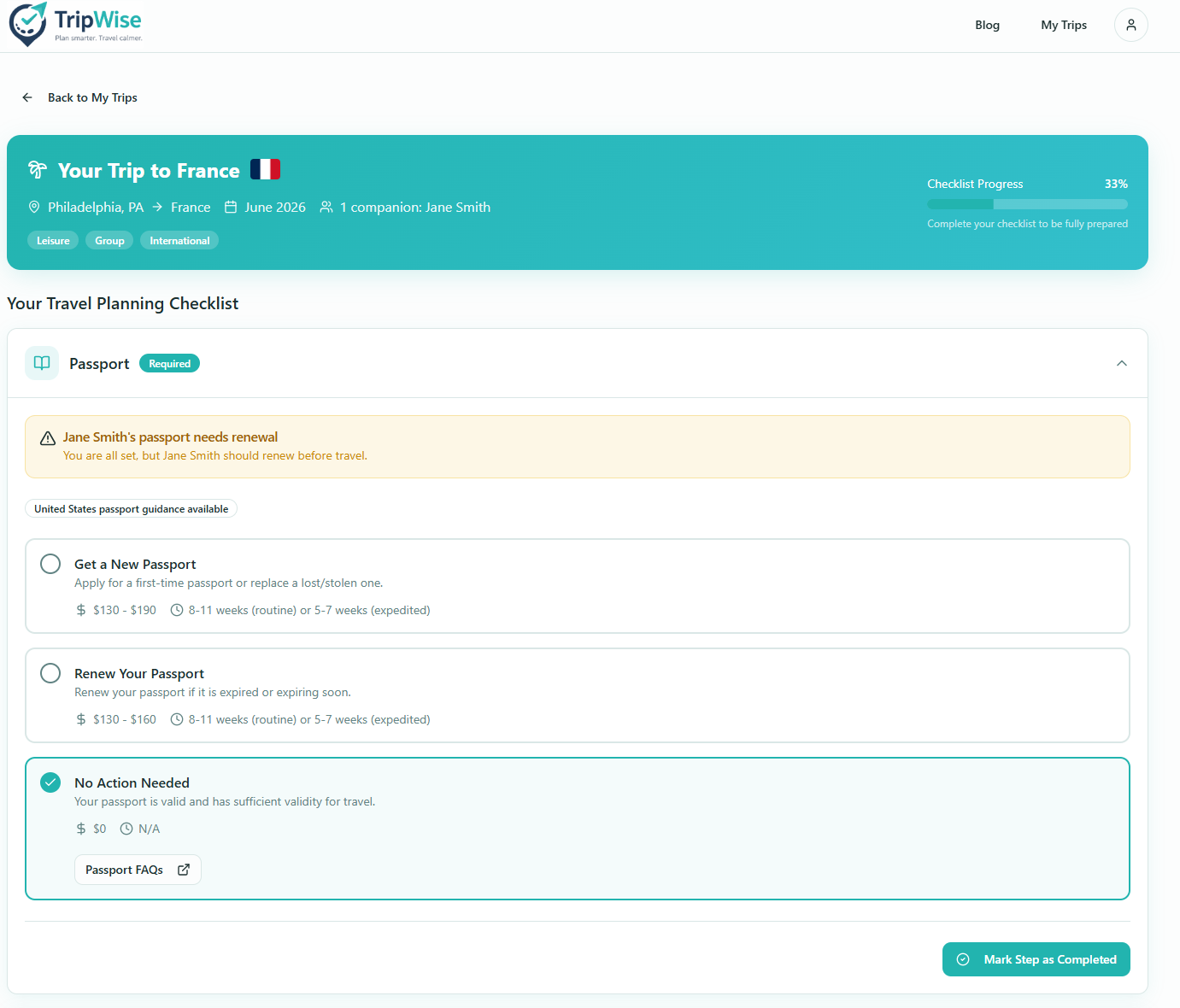Click the companions icon beside Jane Smith
1180x1008 pixels.
tap(326, 207)
